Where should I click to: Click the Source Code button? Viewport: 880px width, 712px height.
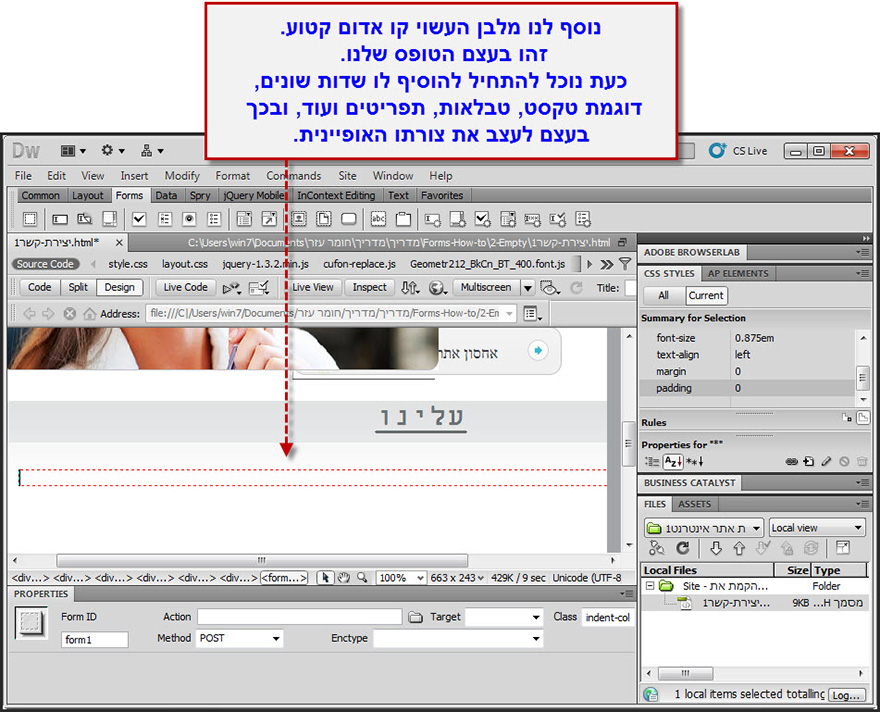pyautogui.click(x=45, y=264)
